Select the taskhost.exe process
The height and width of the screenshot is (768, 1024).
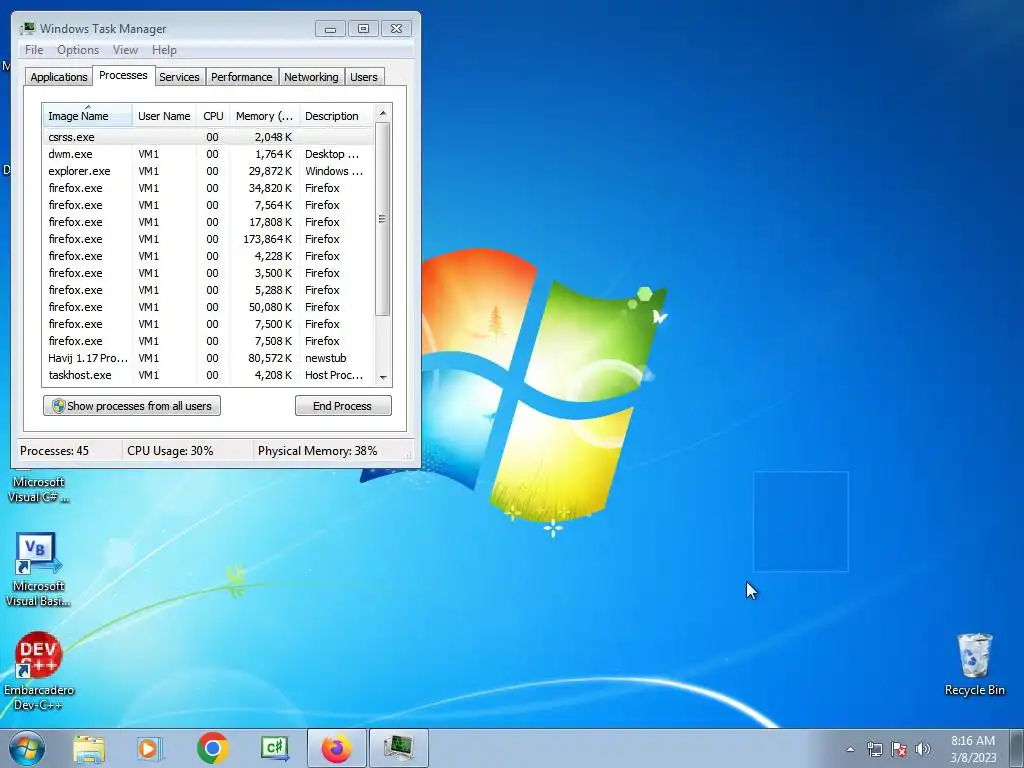(x=208, y=375)
